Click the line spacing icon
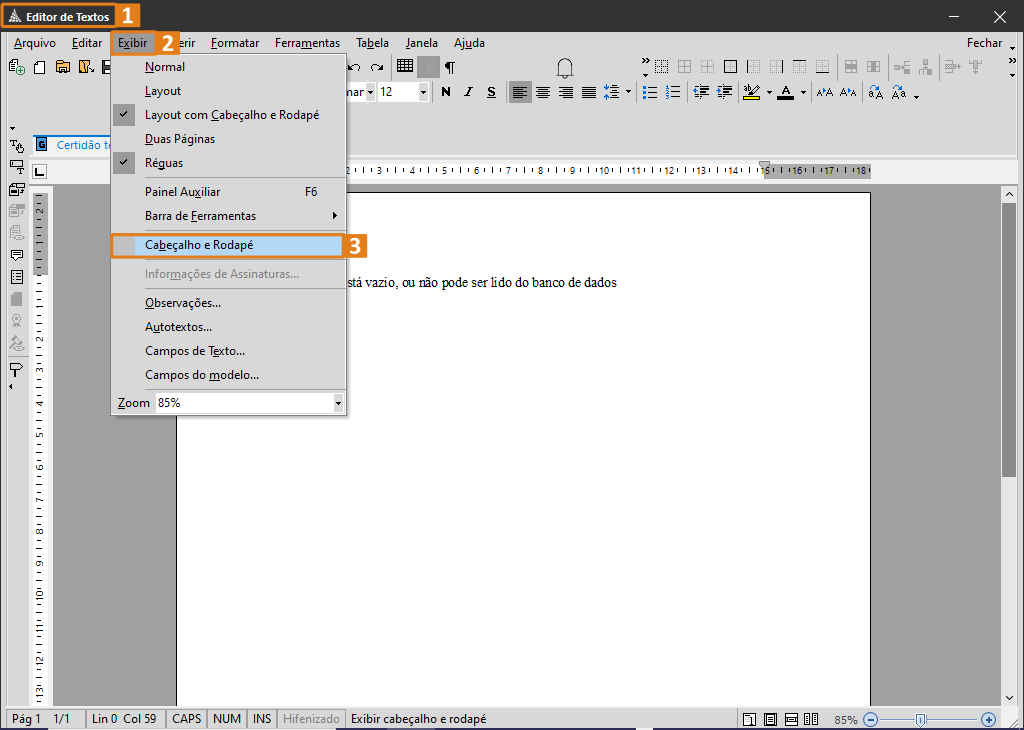 611,92
